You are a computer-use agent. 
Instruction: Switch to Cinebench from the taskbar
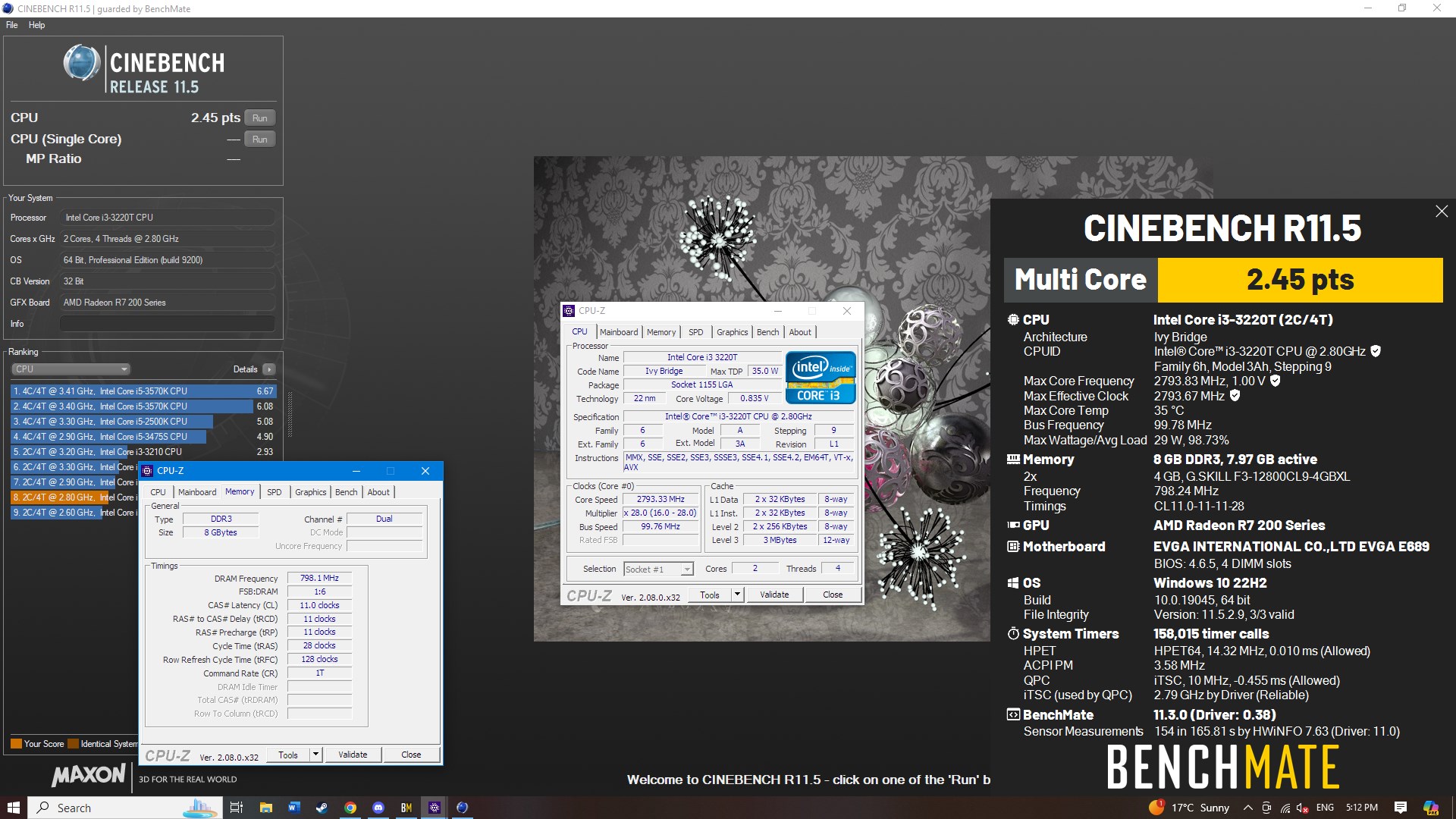(462, 808)
